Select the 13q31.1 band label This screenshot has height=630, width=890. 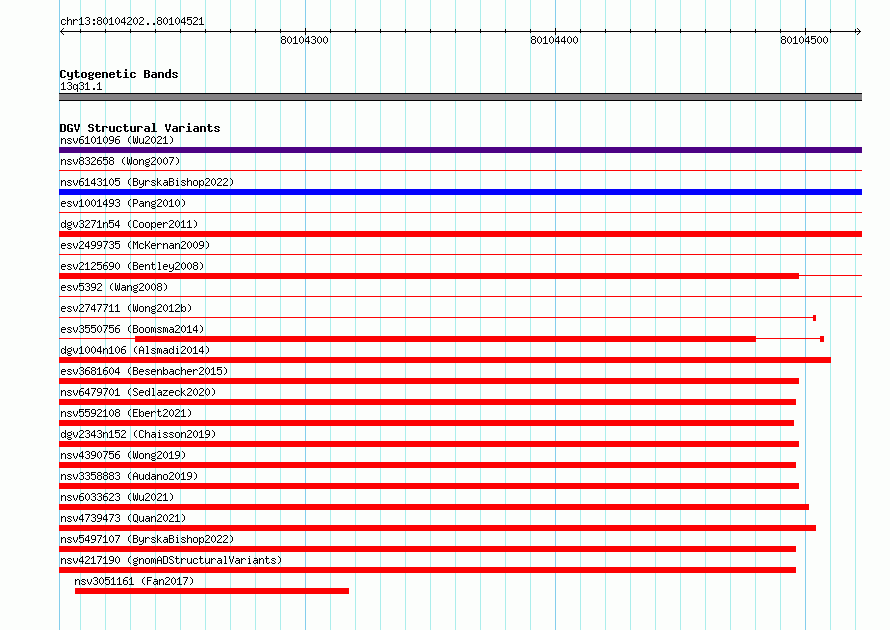pos(81,86)
